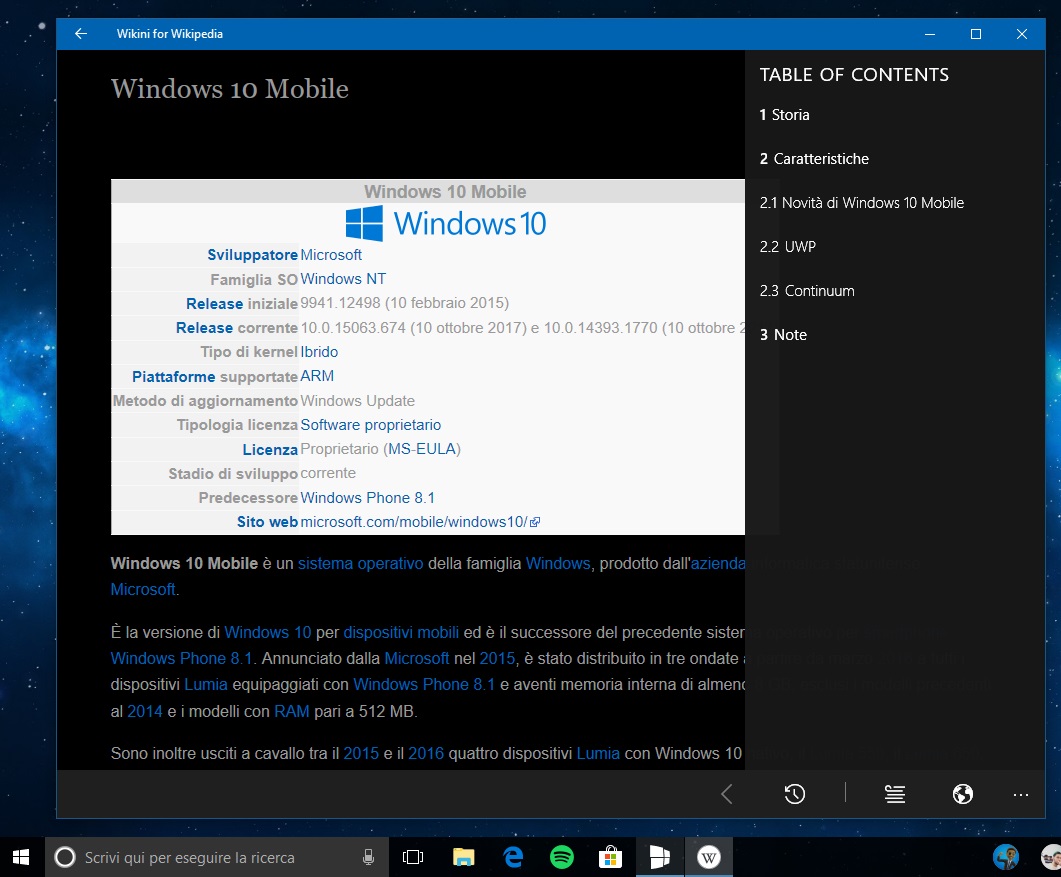Go back using the title bar arrow
Viewport: 1061px width, 877px height.
point(81,34)
